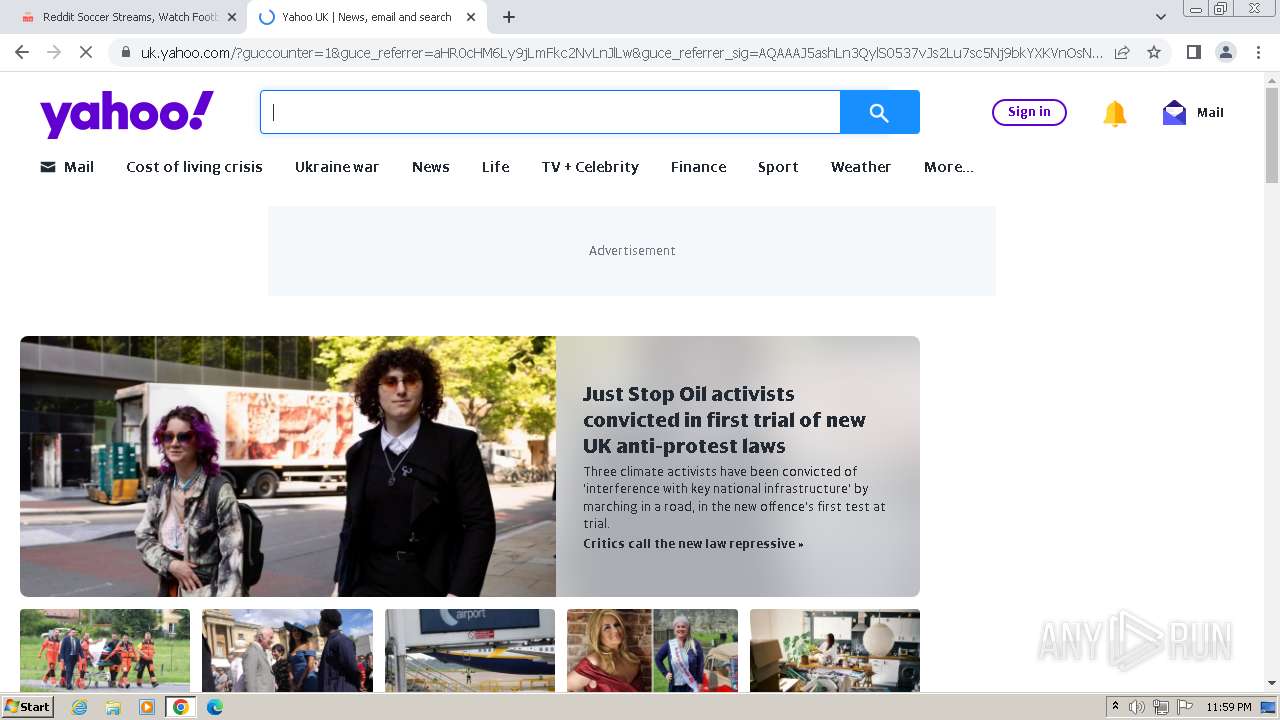Open the woman with sash story thumbnail
The height and width of the screenshot is (720, 1280).
tap(652, 650)
